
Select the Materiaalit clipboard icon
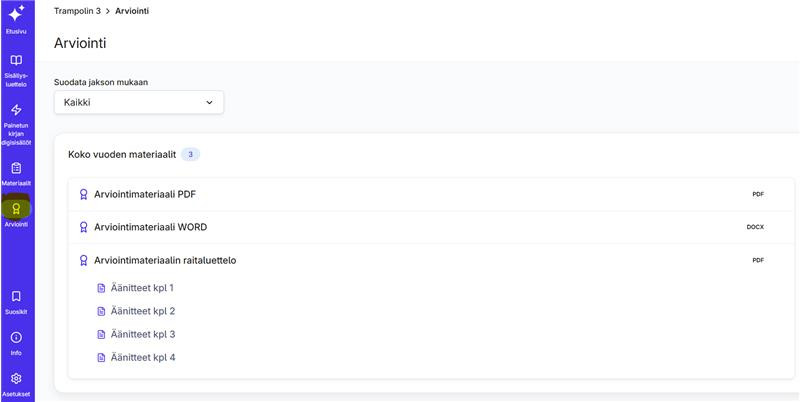click(x=16, y=168)
